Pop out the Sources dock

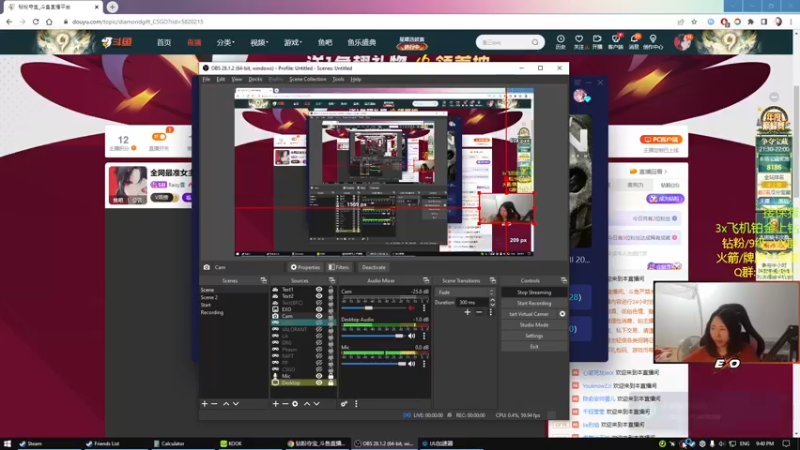(332, 280)
